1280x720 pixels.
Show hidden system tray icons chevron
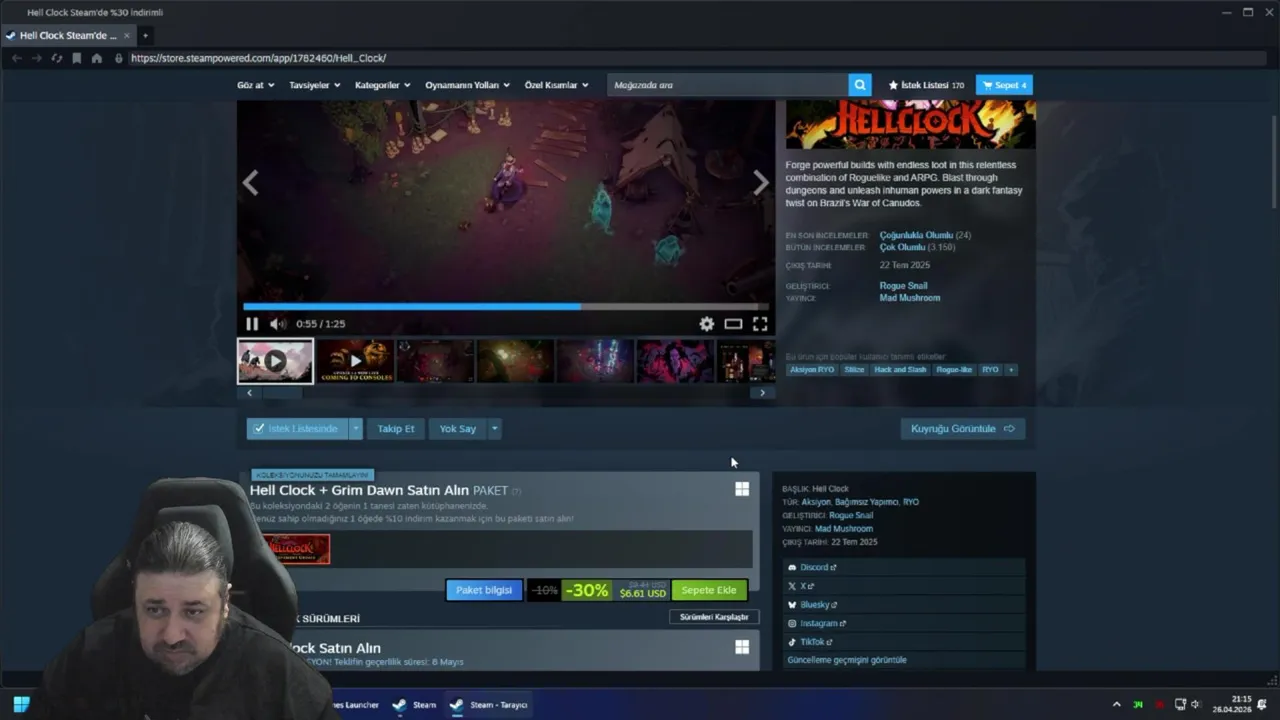pyautogui.click(x=1117, y=705)
